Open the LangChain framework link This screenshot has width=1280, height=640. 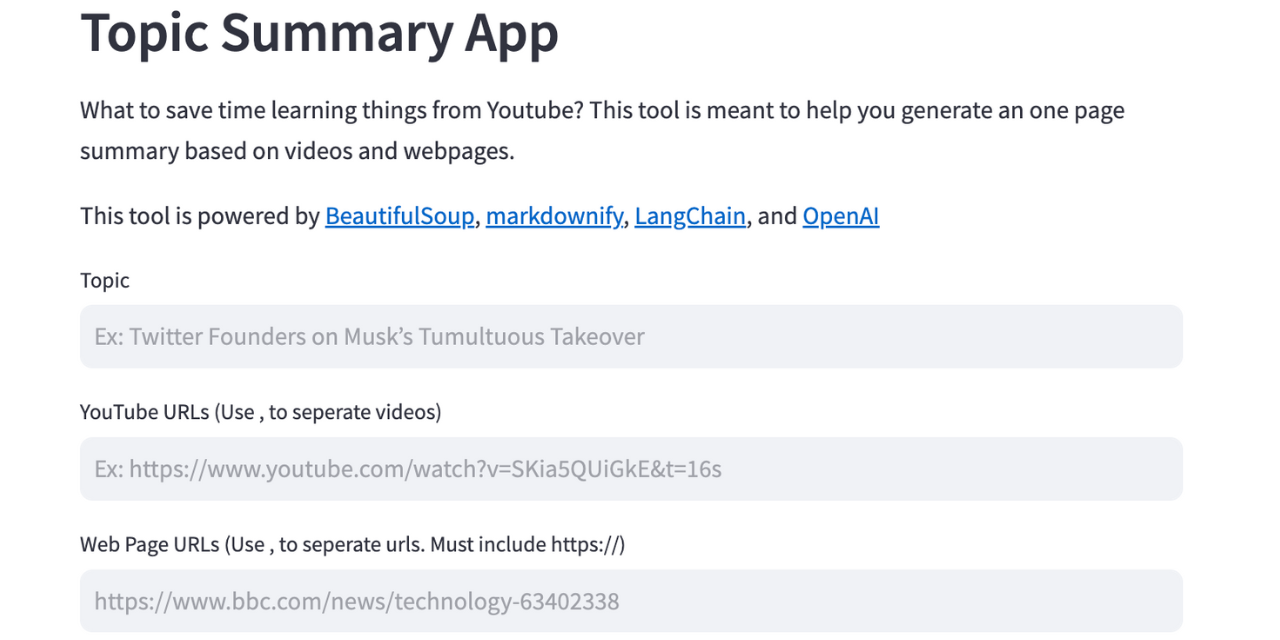coord(690,216)
